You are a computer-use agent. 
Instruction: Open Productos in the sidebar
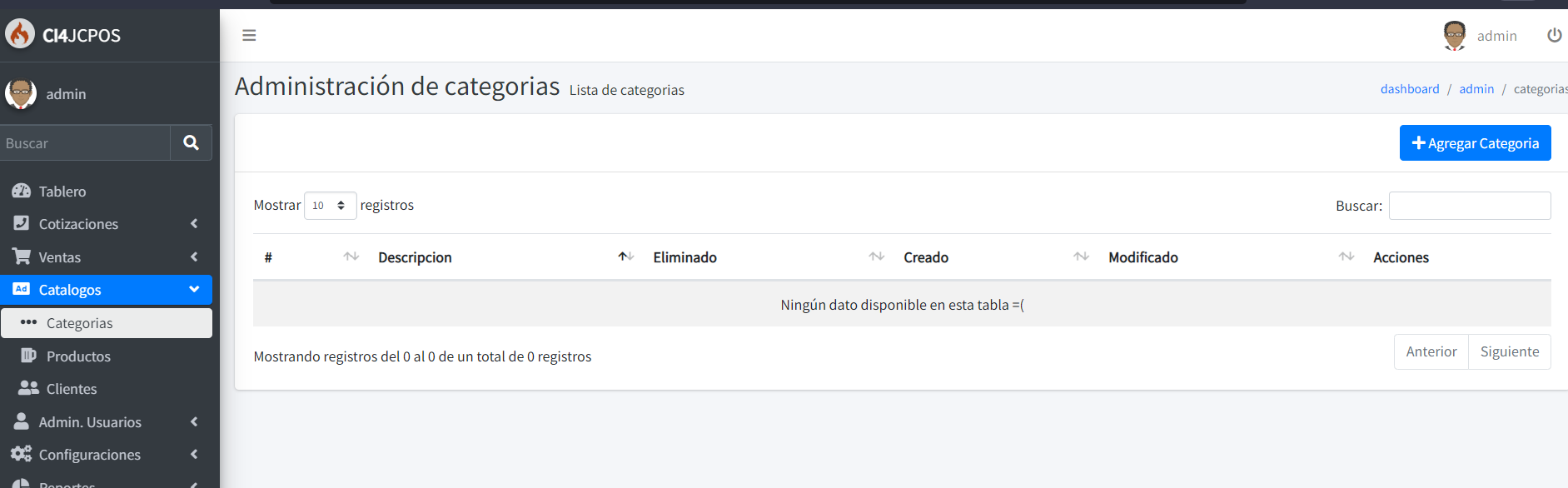[x=78, y=356]
